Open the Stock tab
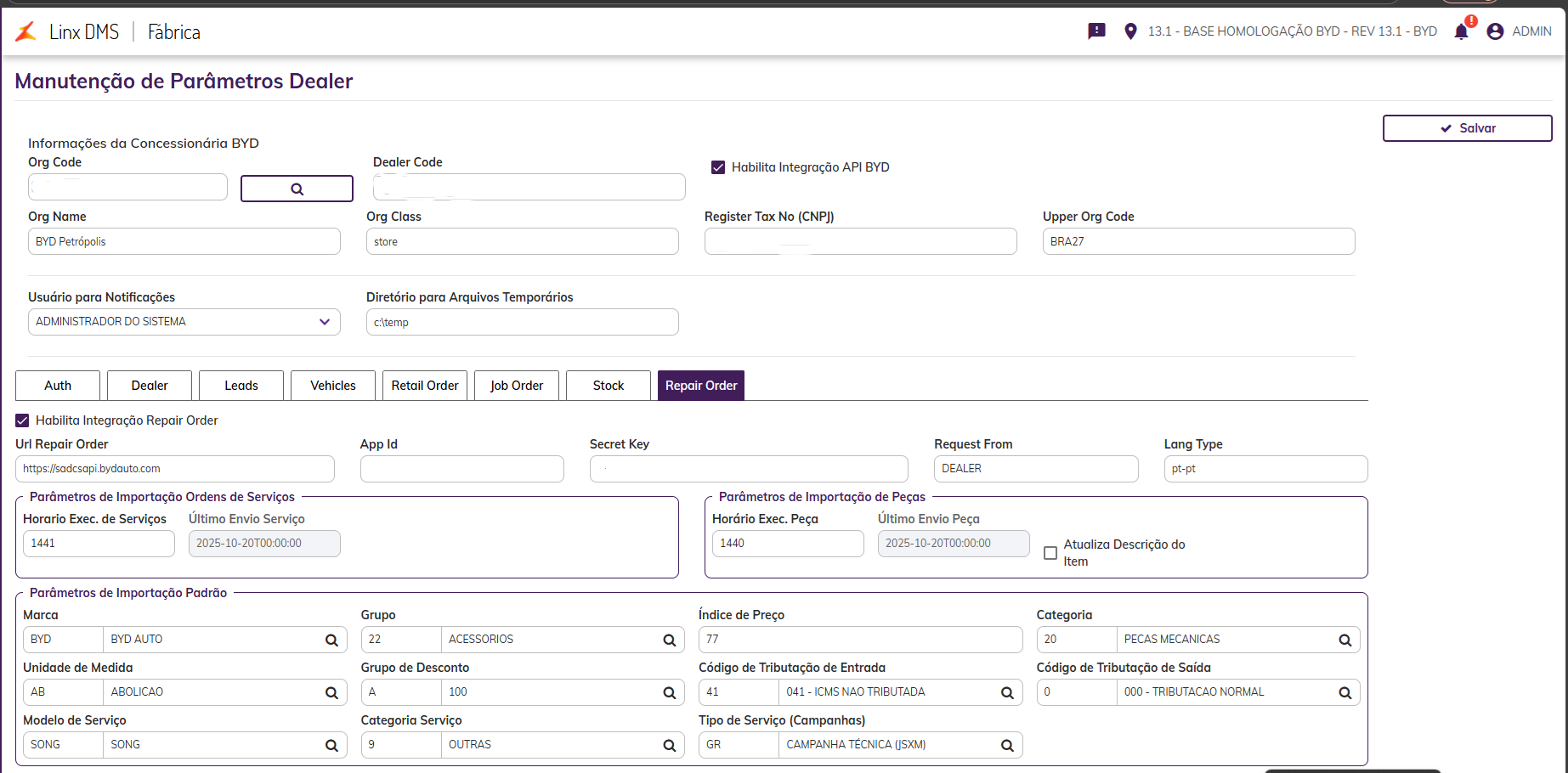Viewport: 1568px width, 773px height. click(x=609, y=386)
